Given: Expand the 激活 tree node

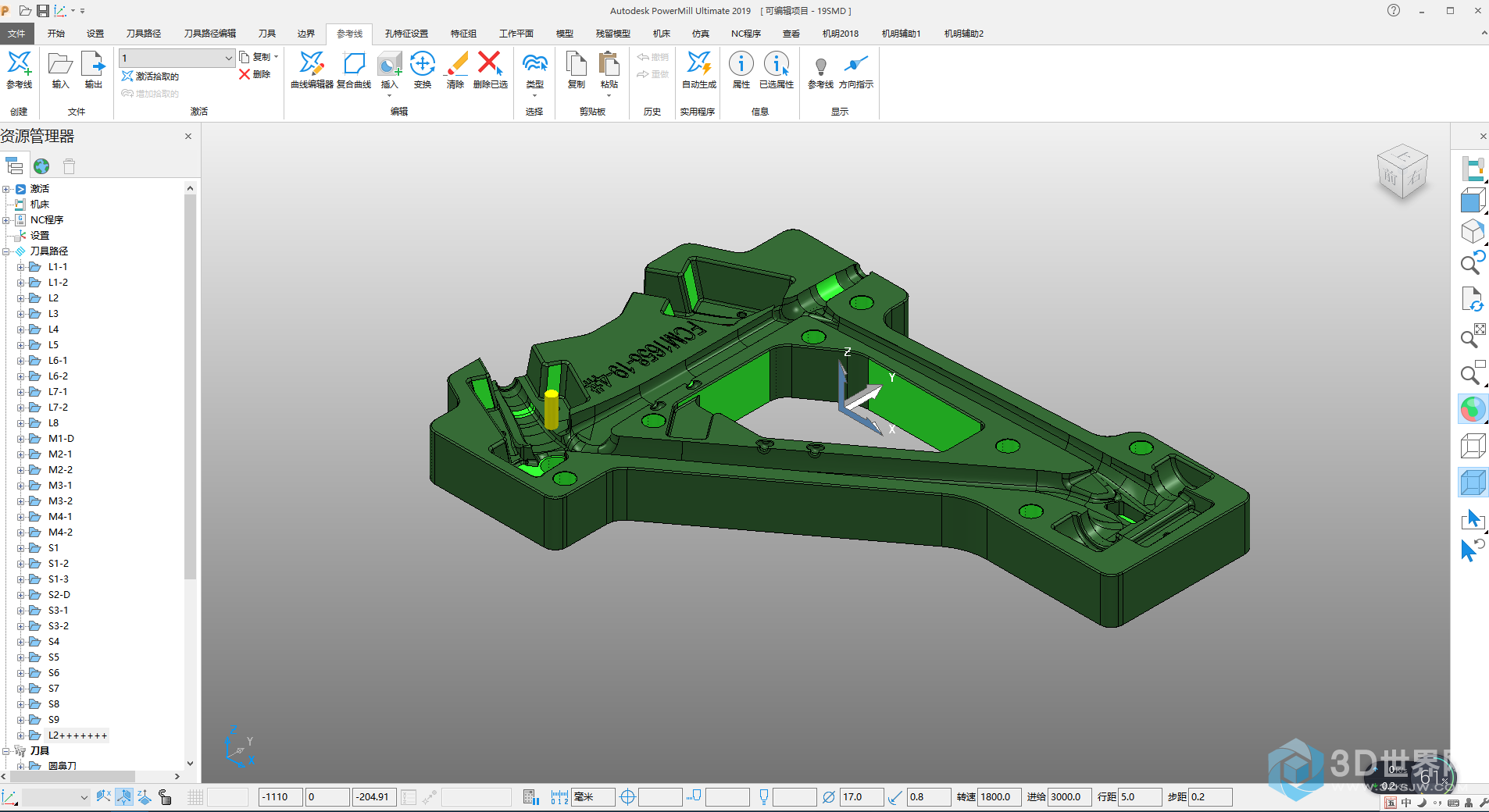Looking at the screenshot, I should (6, 189).
